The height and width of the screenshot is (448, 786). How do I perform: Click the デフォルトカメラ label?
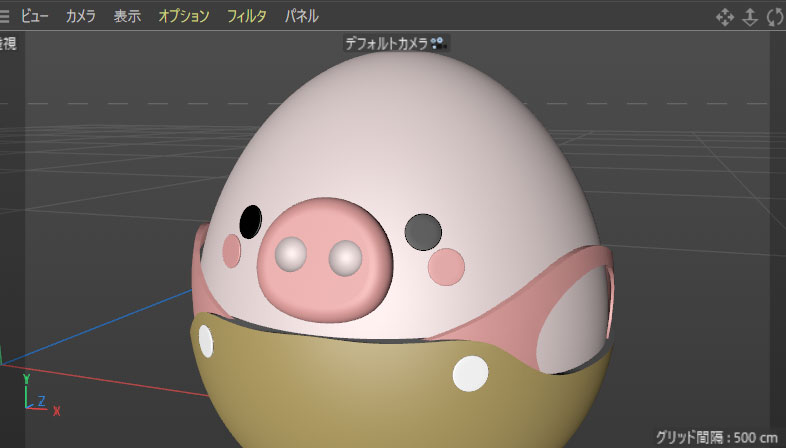386,43
